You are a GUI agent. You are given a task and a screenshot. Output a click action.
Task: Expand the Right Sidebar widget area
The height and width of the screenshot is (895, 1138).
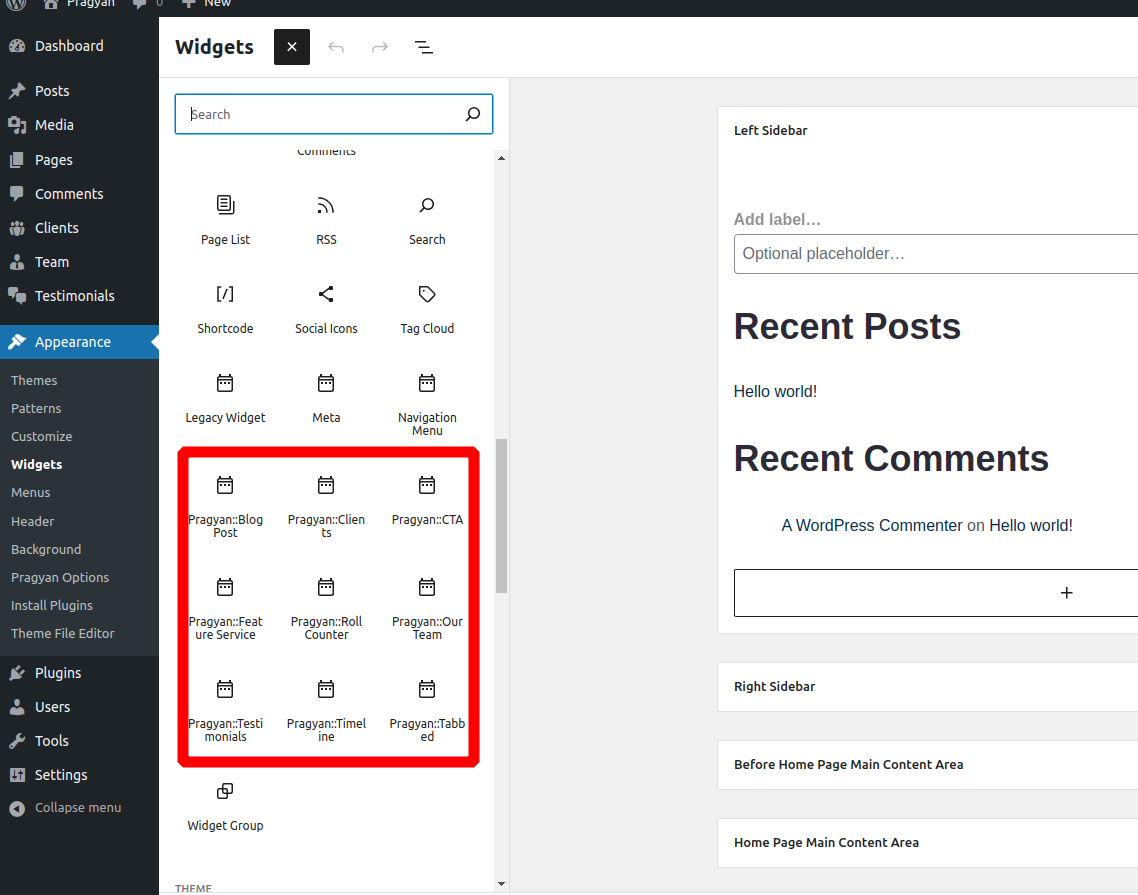click(x=928, y=687)
